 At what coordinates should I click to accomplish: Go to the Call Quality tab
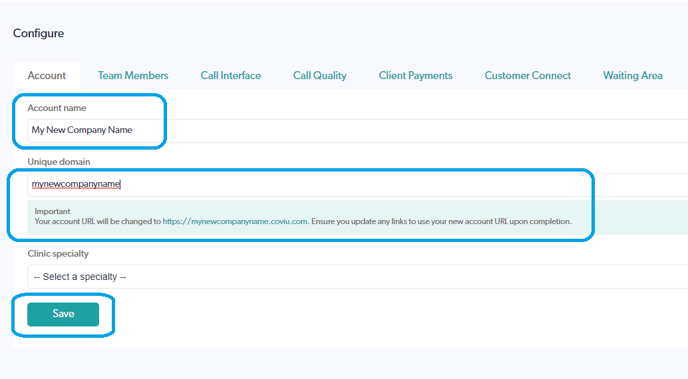pyautogui.click(x=320, y=75)
